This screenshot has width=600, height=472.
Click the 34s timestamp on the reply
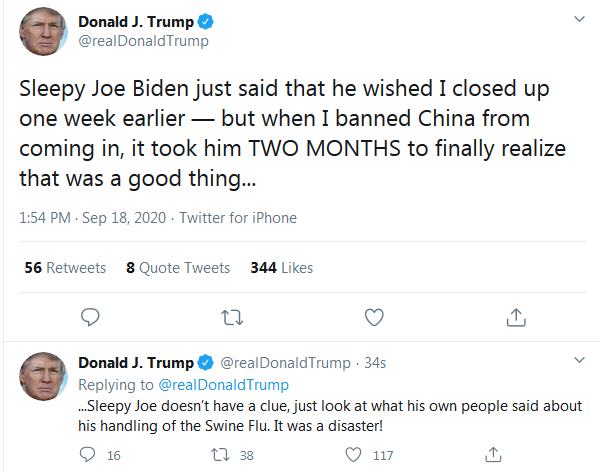click(x=375, y=363)
